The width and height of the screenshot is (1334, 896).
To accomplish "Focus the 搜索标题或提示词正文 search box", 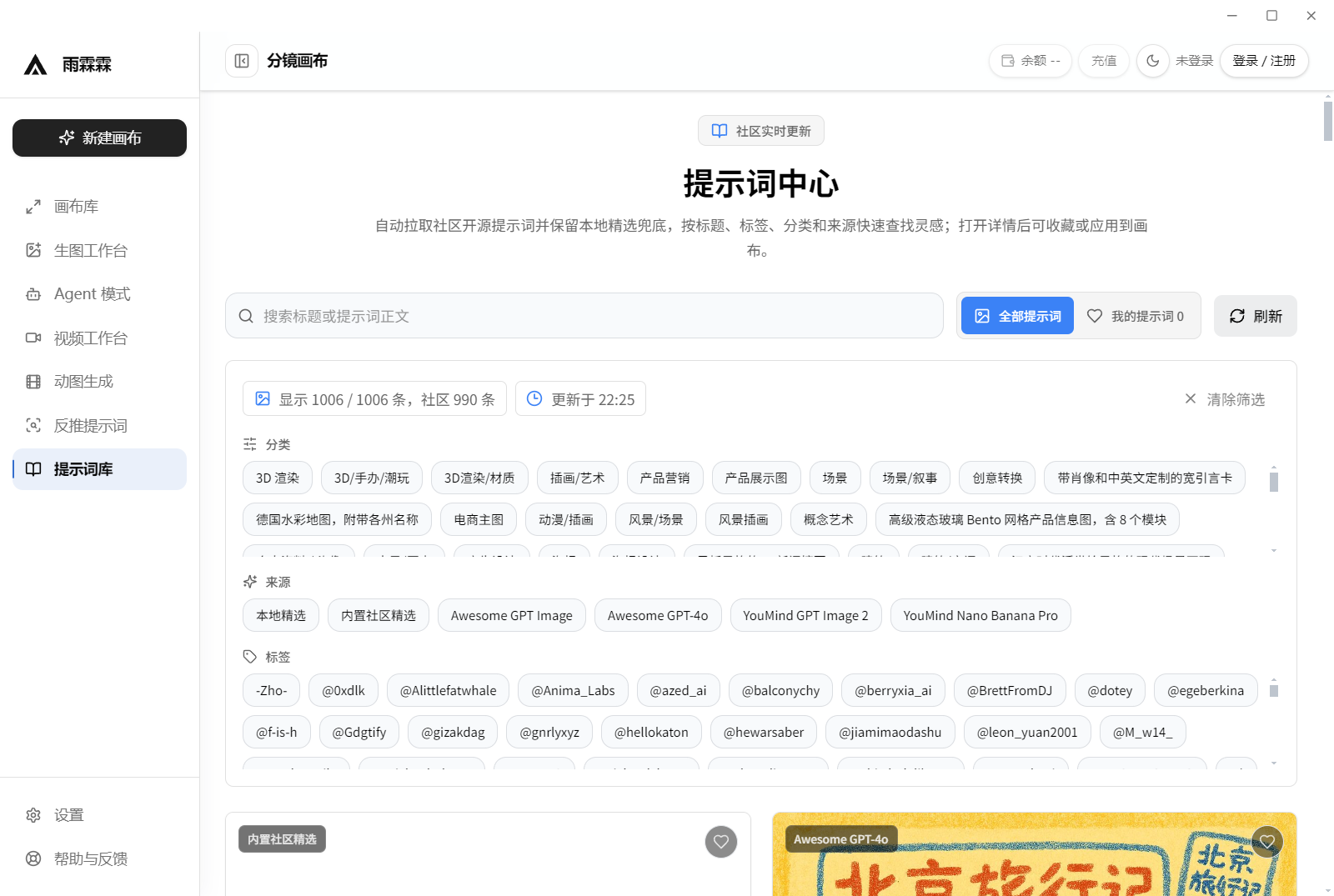I will point(584,316).
